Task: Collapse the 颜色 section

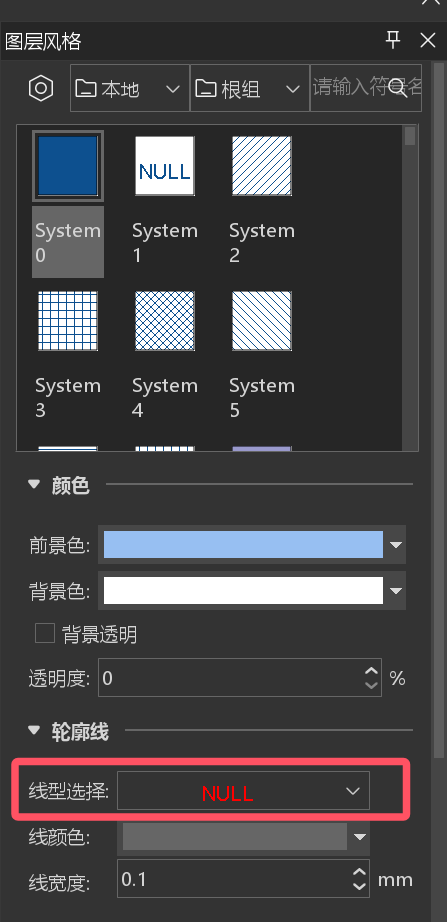Action: (x=34, y=485)
